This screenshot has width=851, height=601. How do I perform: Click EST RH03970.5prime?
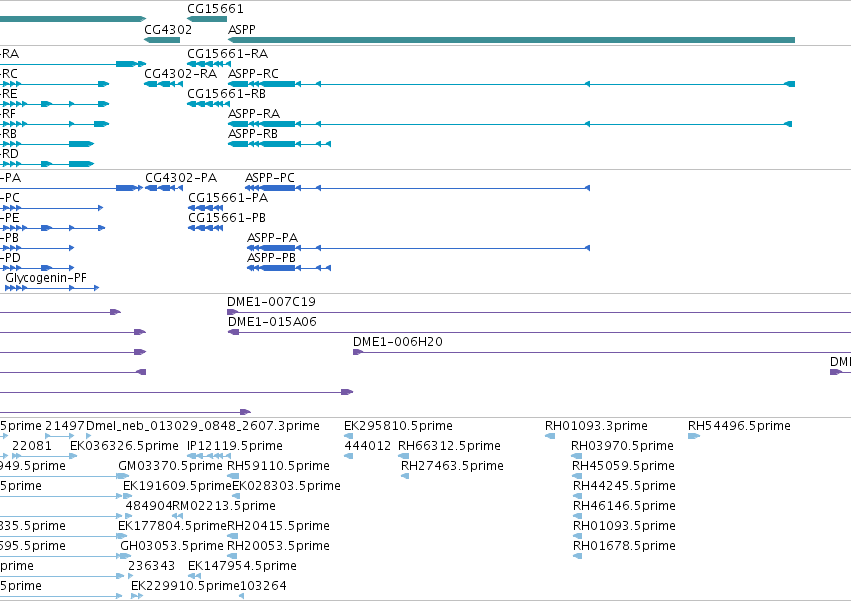click(623, 446)
